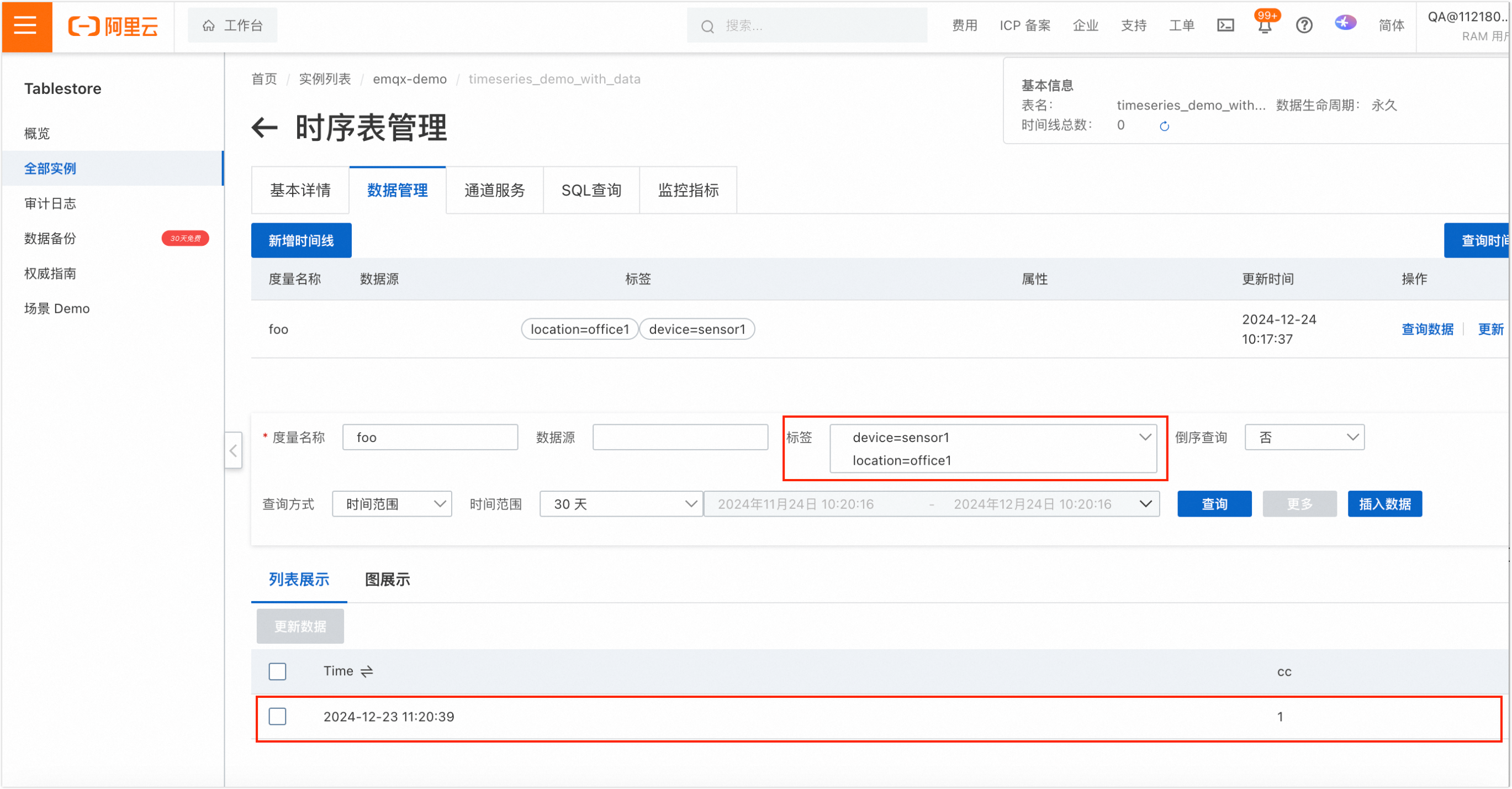Switch to the SQL查询 tab
Image resolution: width=1512 pixels, height=789 pixels.
click(590, 190)
